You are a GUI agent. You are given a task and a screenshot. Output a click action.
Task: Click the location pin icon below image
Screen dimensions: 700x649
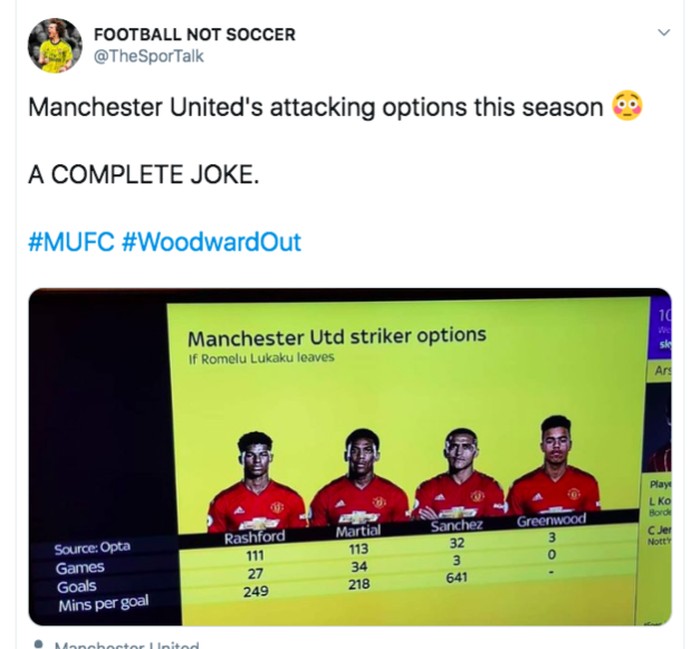(x=39, y=645)
